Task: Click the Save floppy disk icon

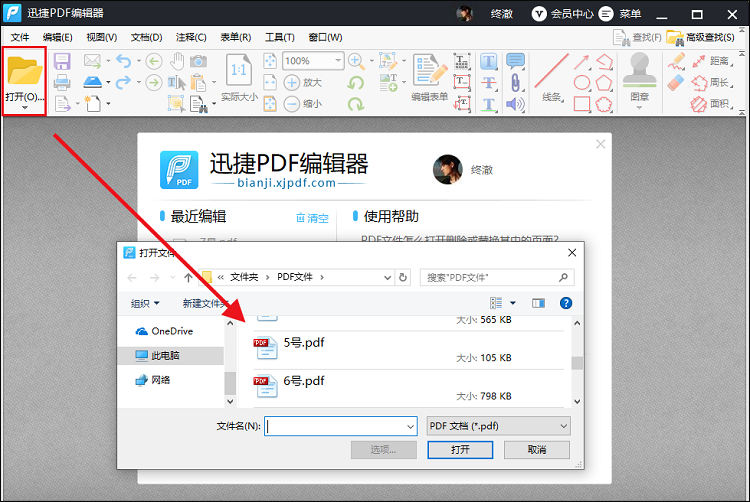Action: pyautogui.click(x=62, y=61)
